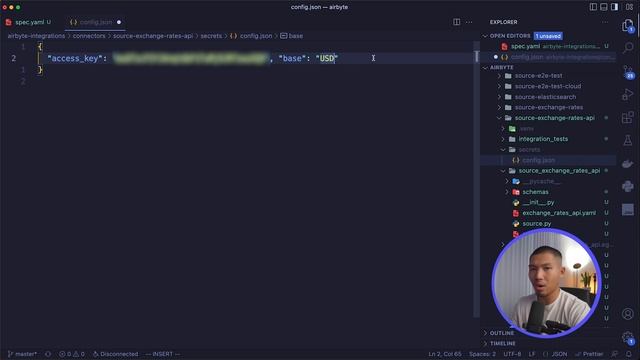Click the 1 unsaved badge
640x360 pixels.
(548, 36)
